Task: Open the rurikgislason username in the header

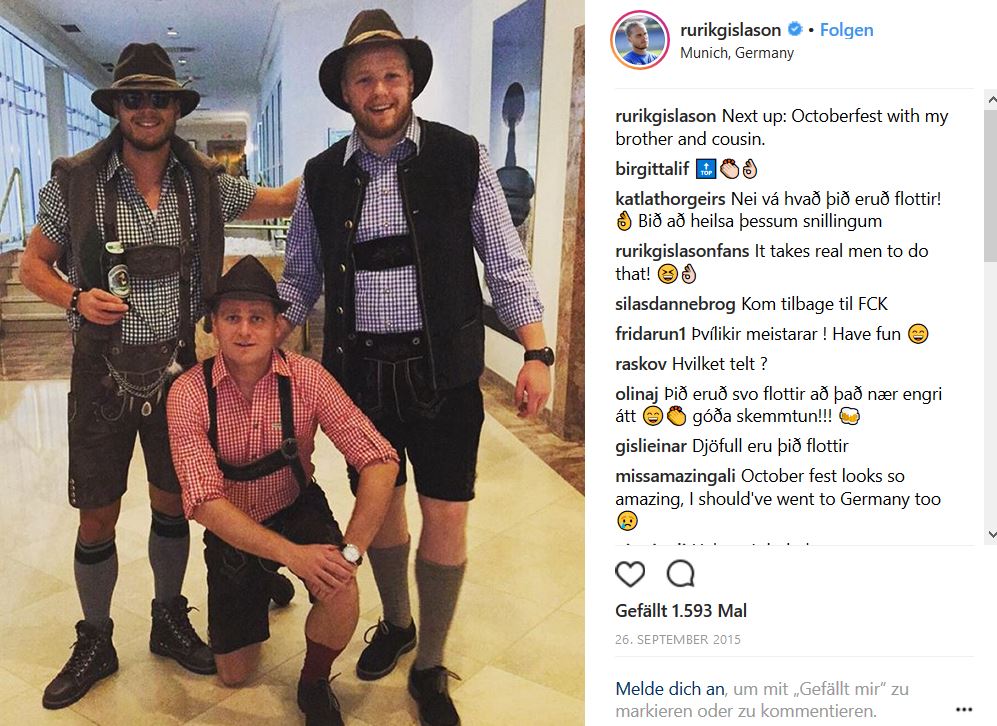Action: pyautogui.click(x=731, y=30)
